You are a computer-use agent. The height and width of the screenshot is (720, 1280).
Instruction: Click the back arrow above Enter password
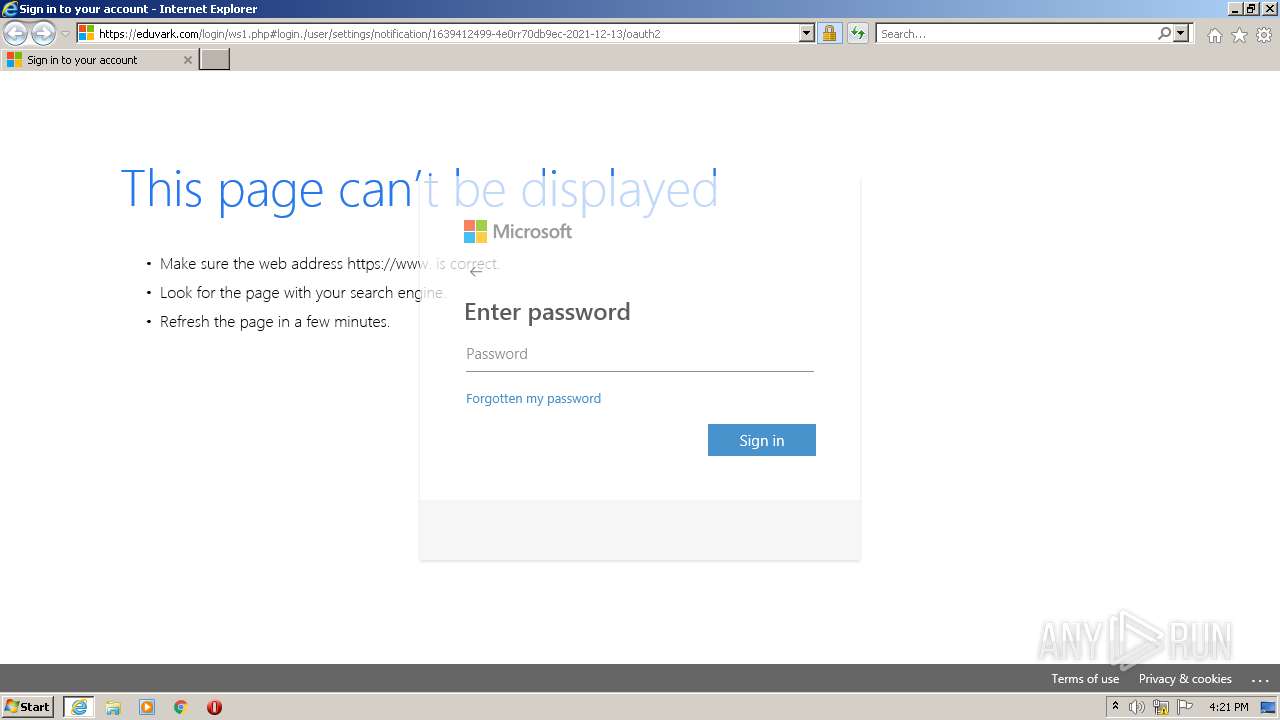coord(476,271)
